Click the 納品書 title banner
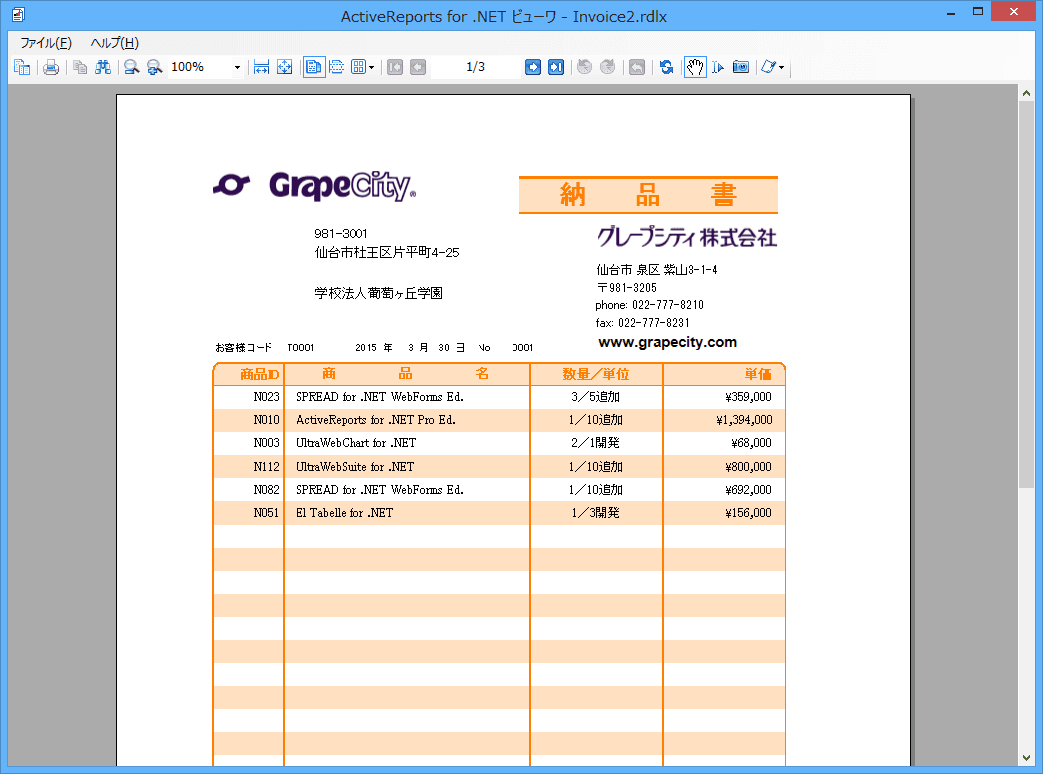The image size is (1043, 774). (648, 195)
